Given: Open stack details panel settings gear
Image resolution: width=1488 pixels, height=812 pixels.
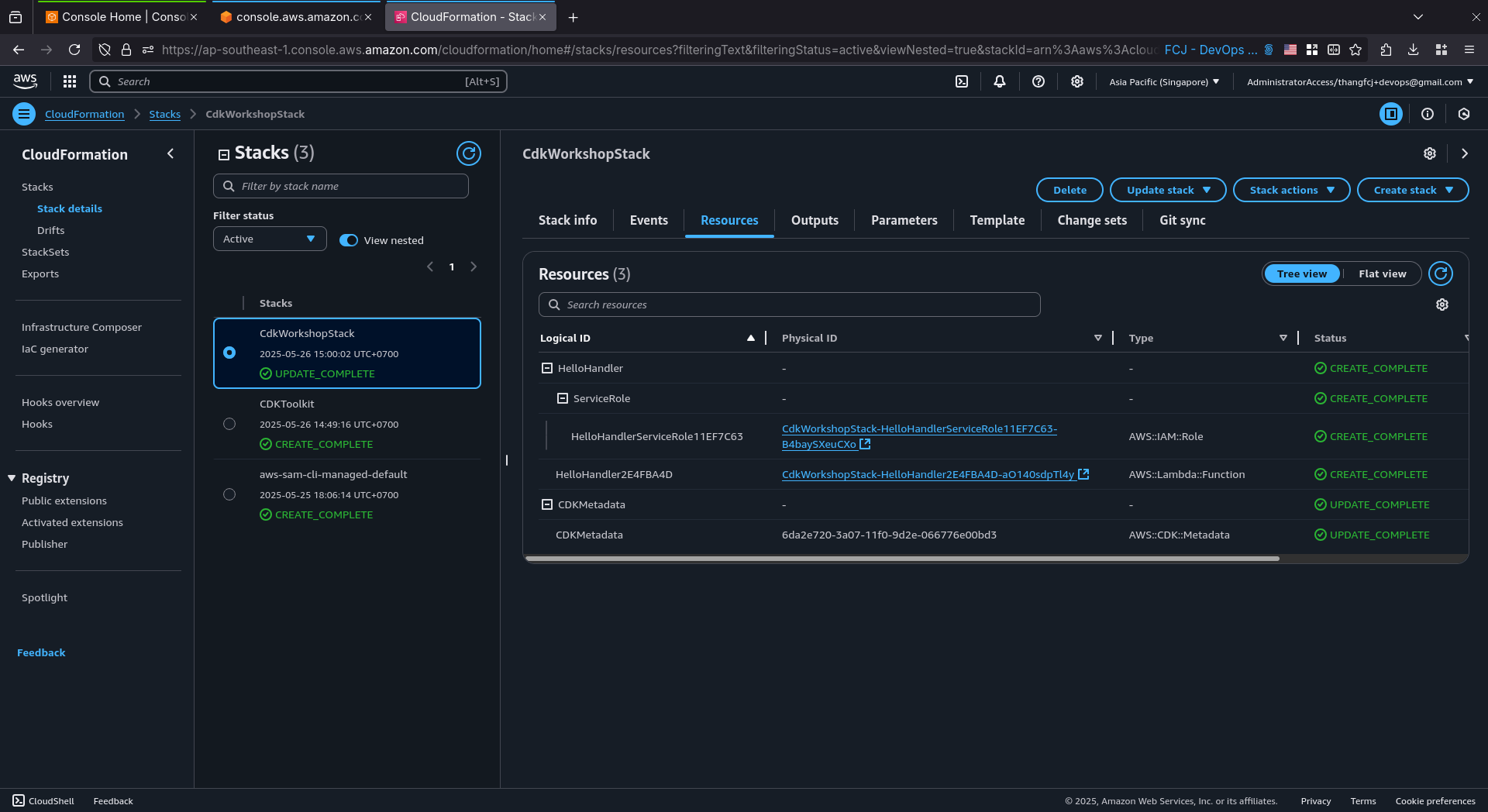Looking at the screenshot, I should [x=1430, y=153].
